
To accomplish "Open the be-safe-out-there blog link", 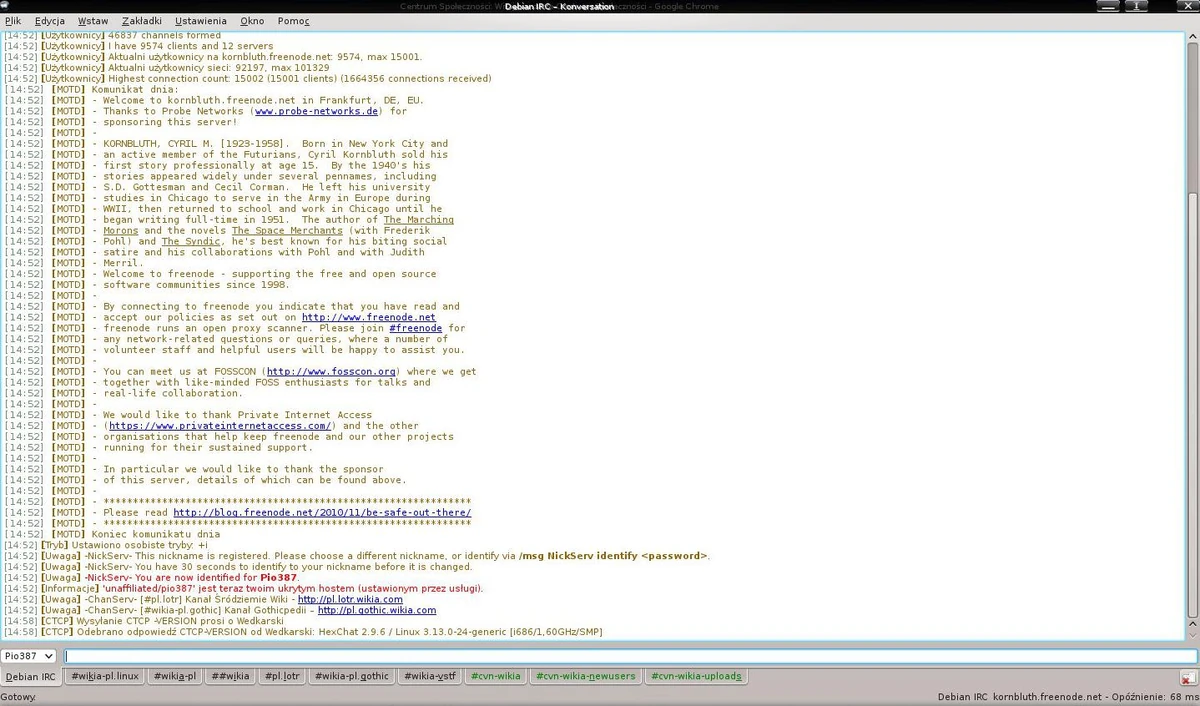I will point(321,512).
